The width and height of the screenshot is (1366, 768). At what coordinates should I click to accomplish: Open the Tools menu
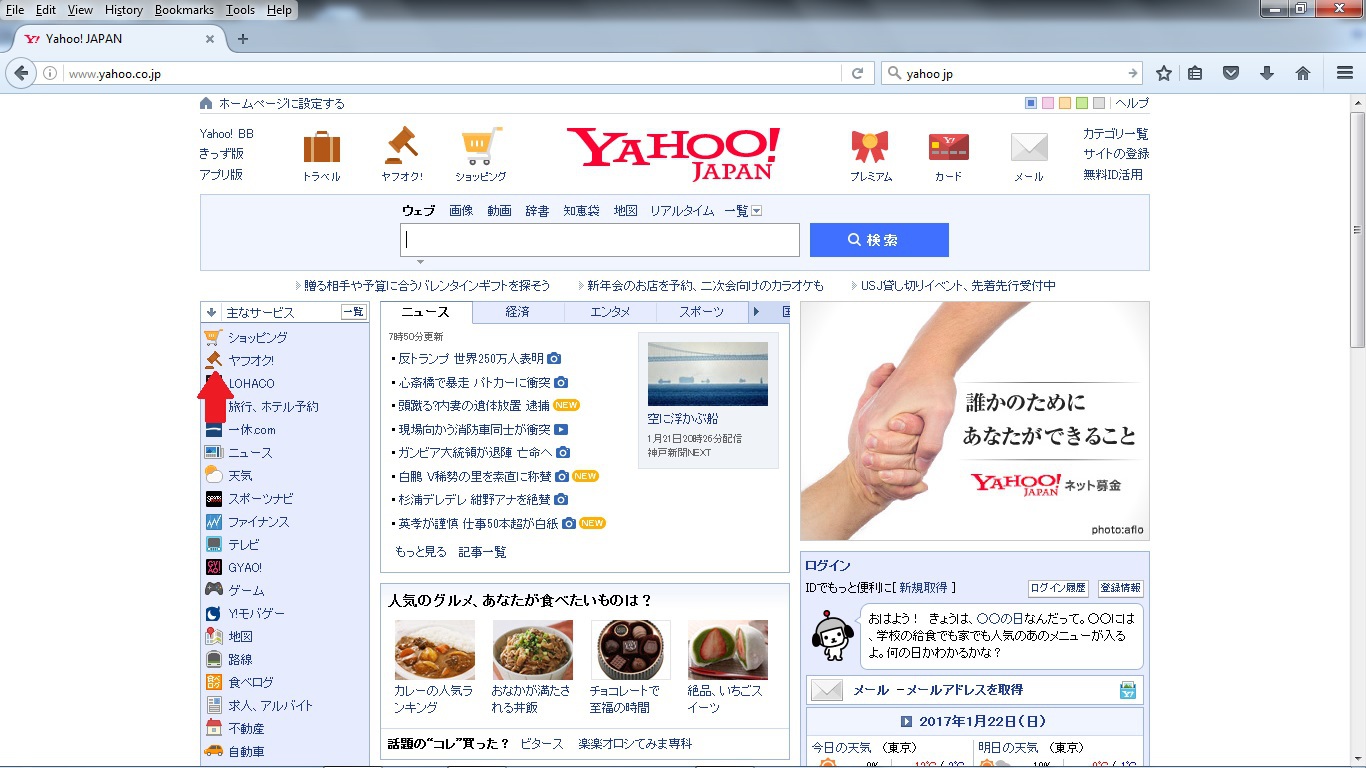[240, 10]
